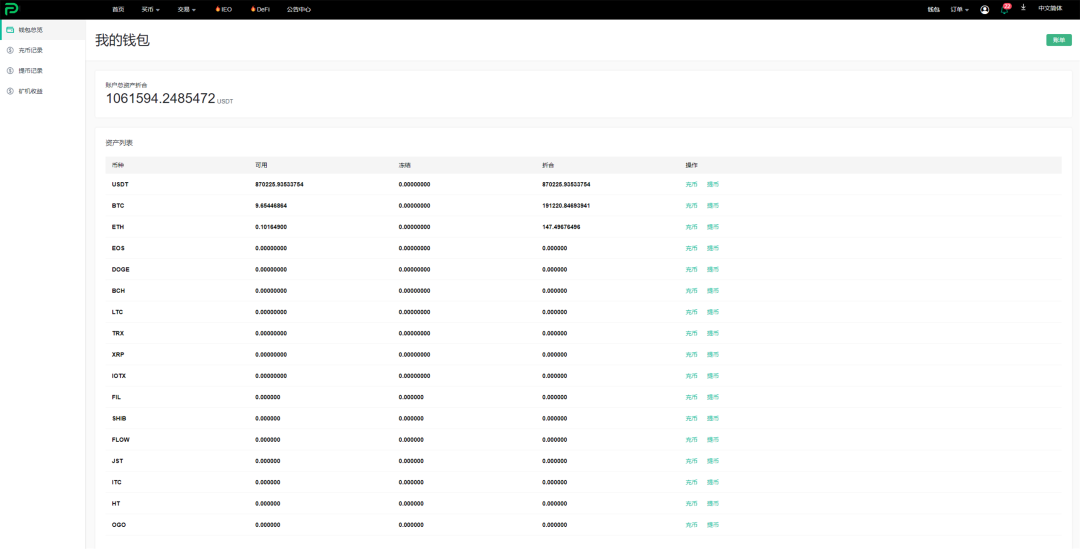Expand the 订单 dropdown menu
Screen dimensions: 1080x549
click(959, 10)
